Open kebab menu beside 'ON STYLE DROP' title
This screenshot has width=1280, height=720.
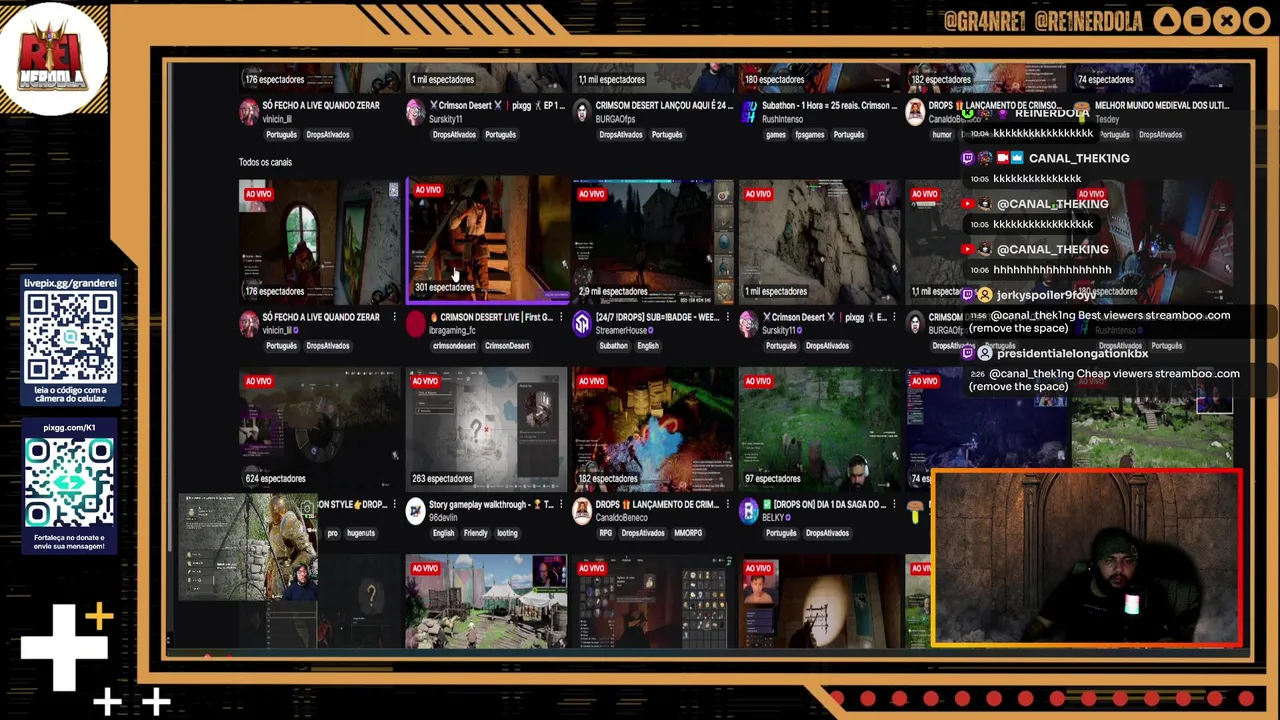(x=394, y=505)
